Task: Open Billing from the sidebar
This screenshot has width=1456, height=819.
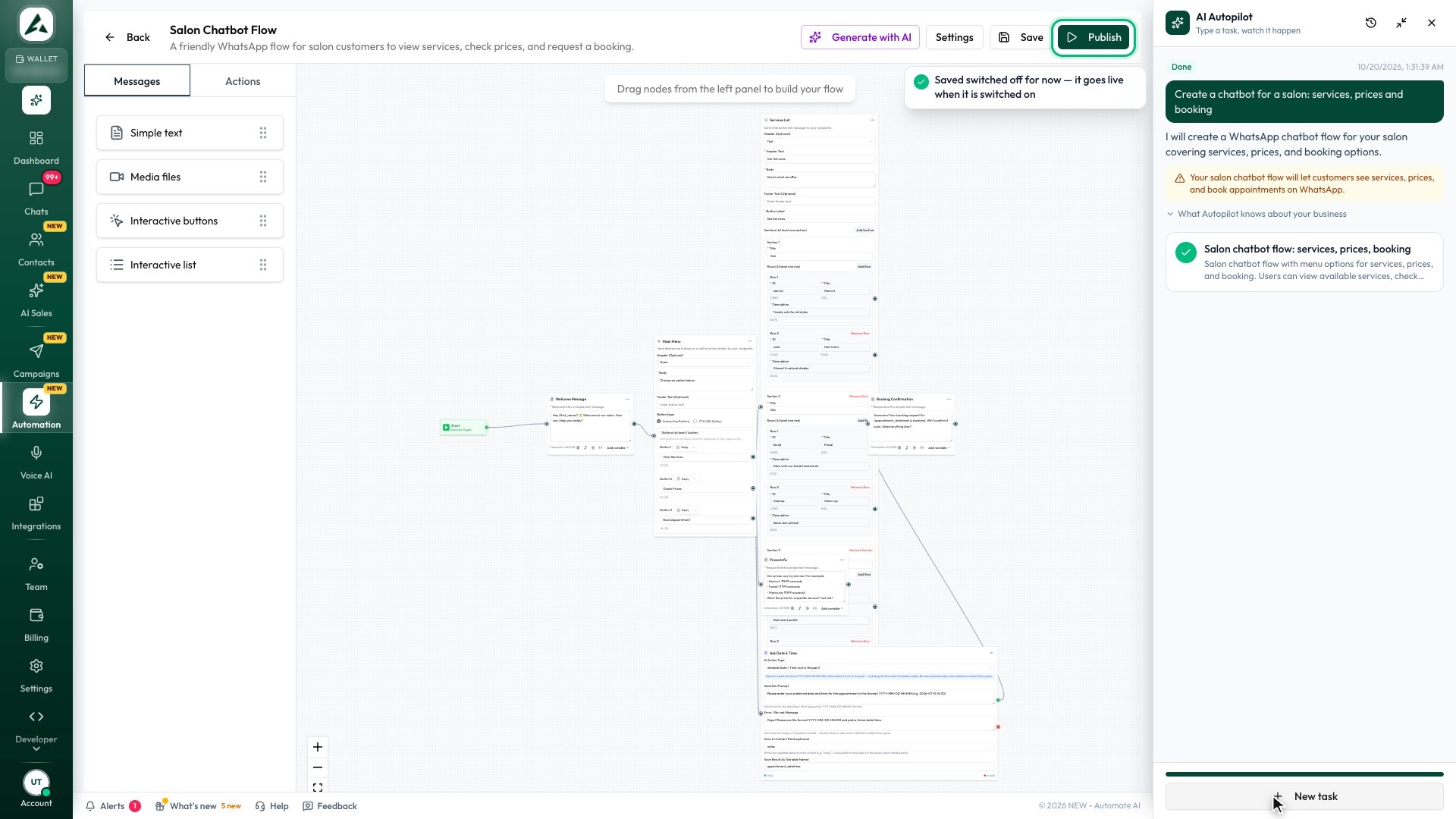Action: [36, 624]
